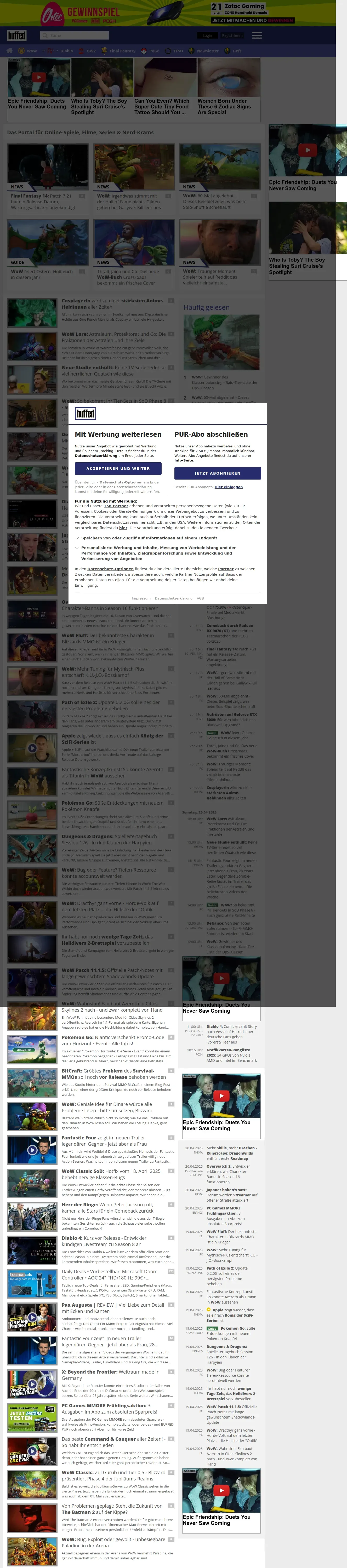Click AGB in the consent dialog footer

(200, 598)
